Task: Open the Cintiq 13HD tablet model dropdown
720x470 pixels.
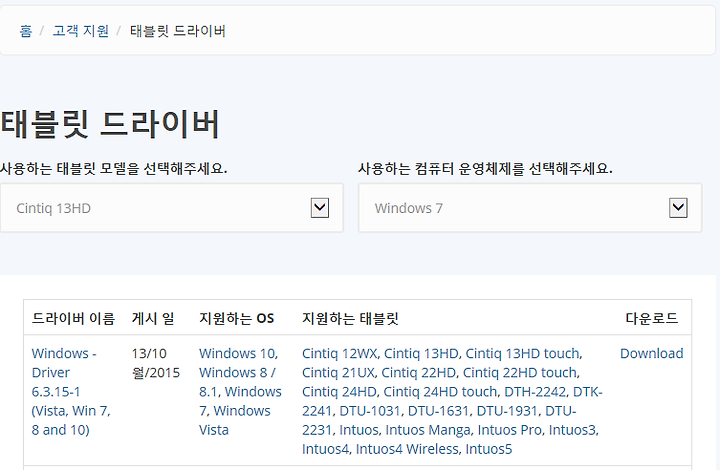Action: click(172, 208)
